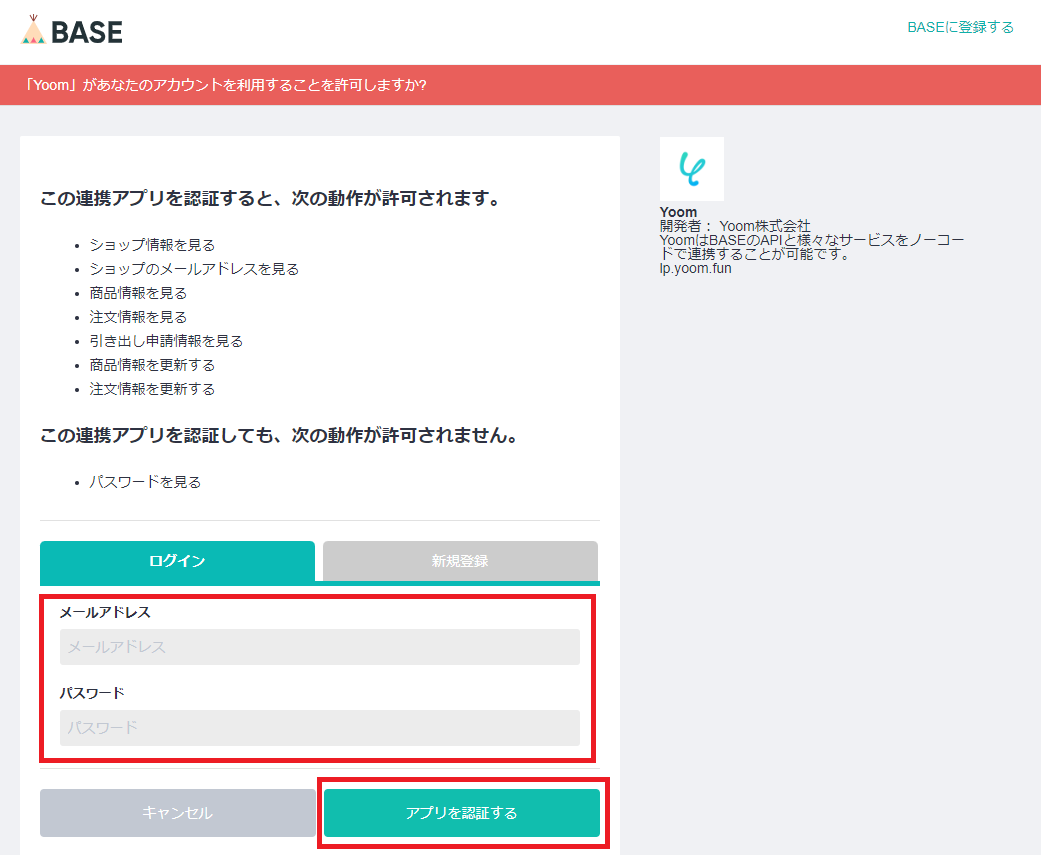Screen dimensions: 1041x855
Task: Click the Yoom app logo thumbnail
Action: pyautogui.click(x=692, y=169)
